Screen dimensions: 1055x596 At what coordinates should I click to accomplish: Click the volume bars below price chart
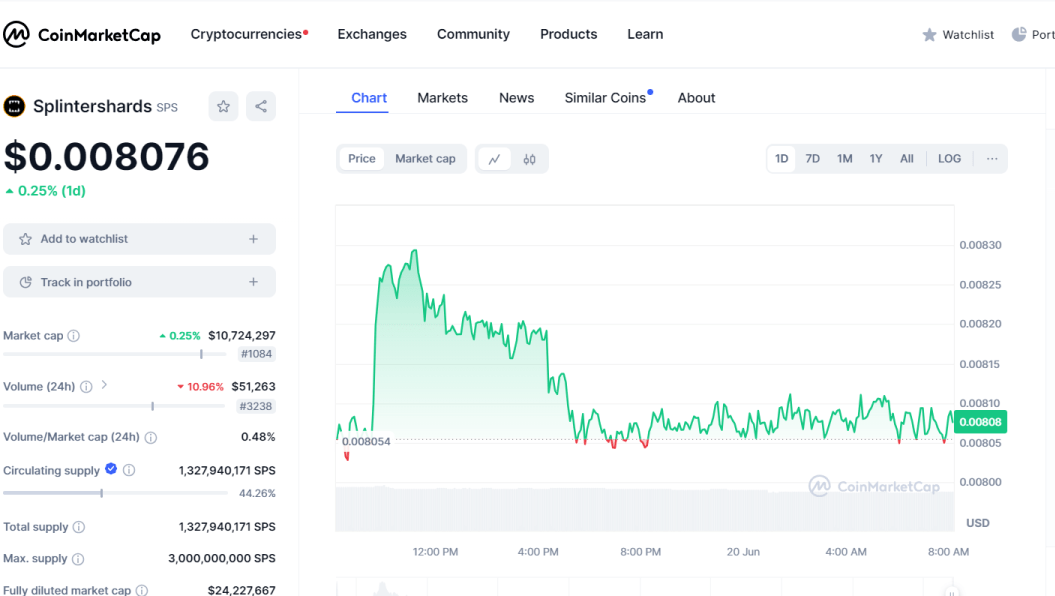coord(645,508)
